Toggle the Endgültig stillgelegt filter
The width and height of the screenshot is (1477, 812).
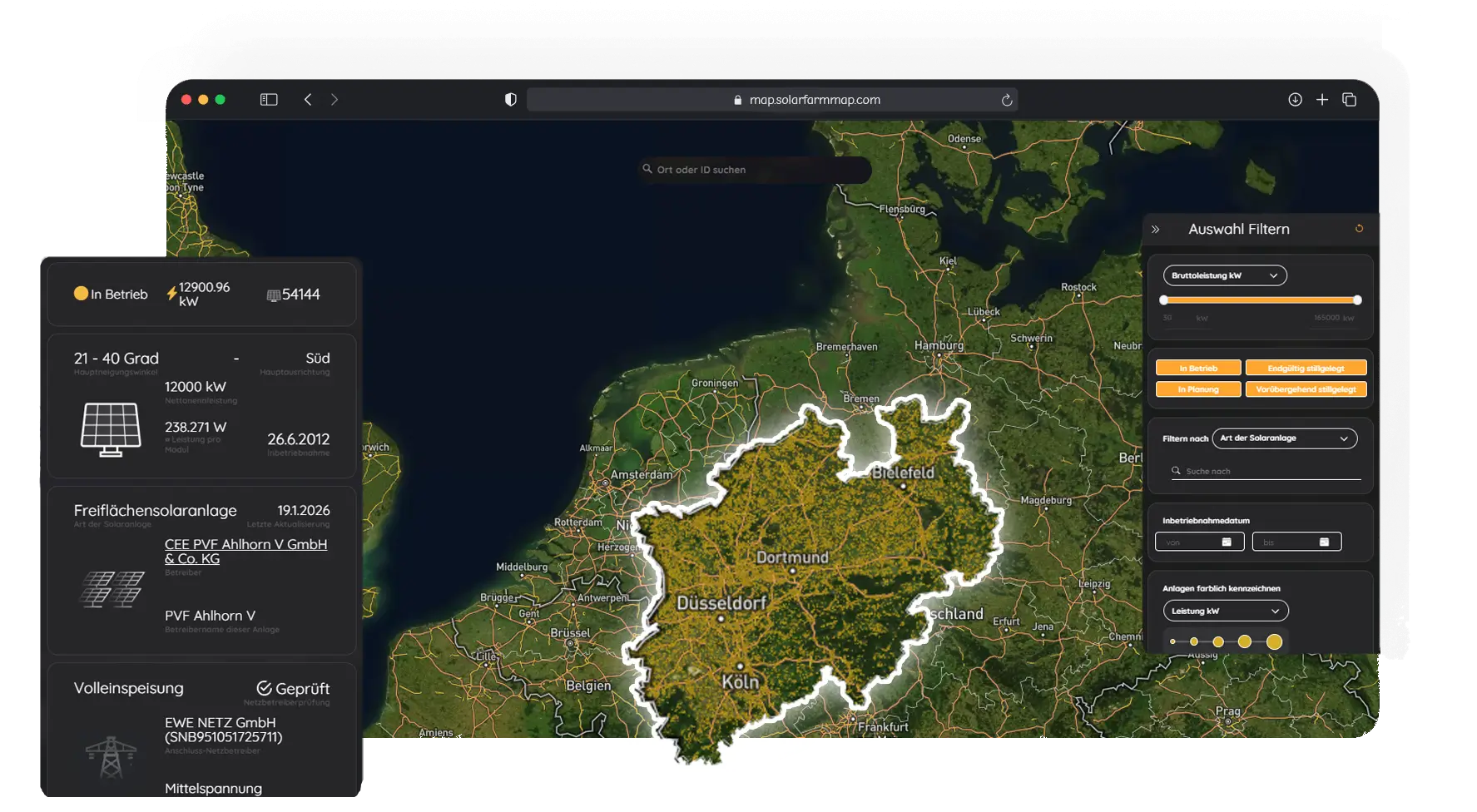(x=1306, y=367)
